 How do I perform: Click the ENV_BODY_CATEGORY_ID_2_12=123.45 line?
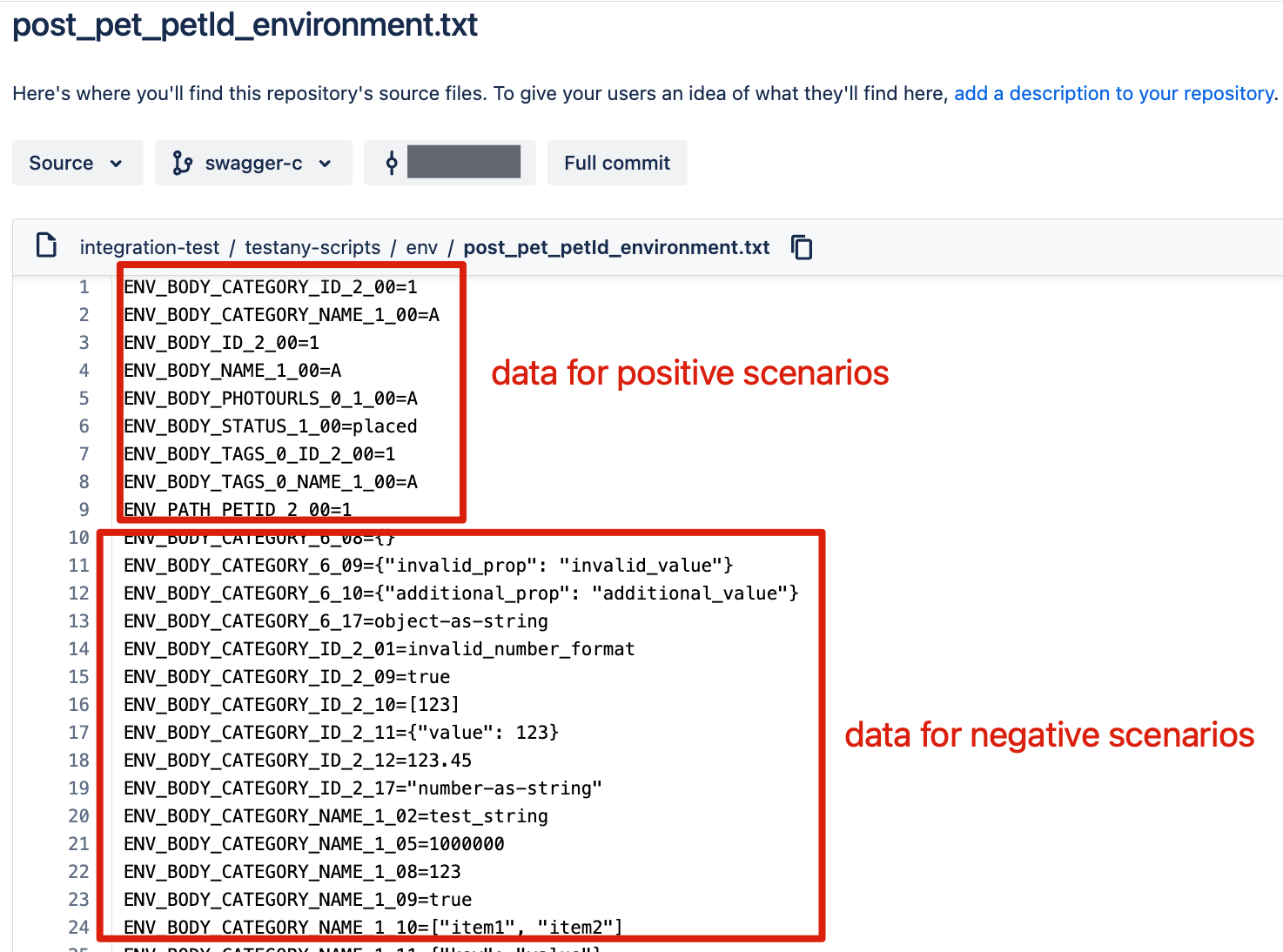point(298,761)
